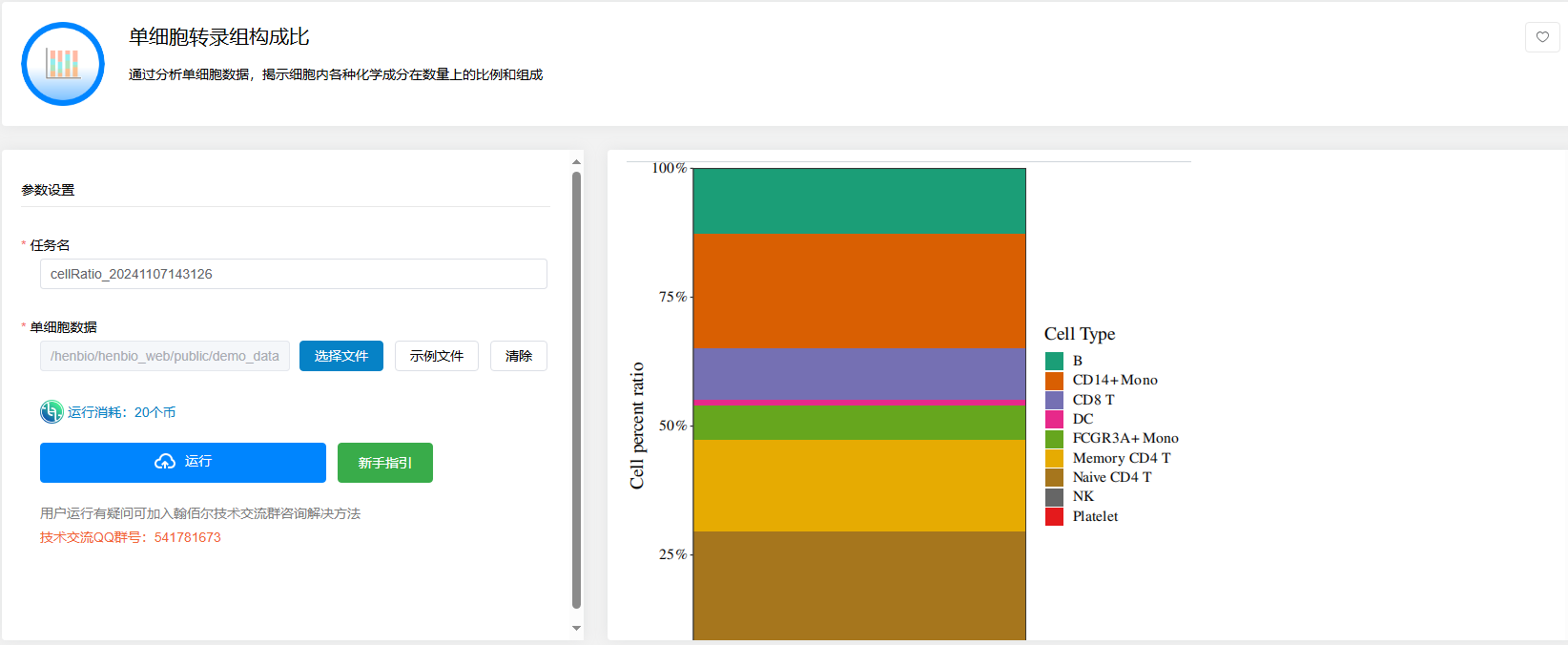
Task: Click 清除 to clear the file
Action: [519, 356]
